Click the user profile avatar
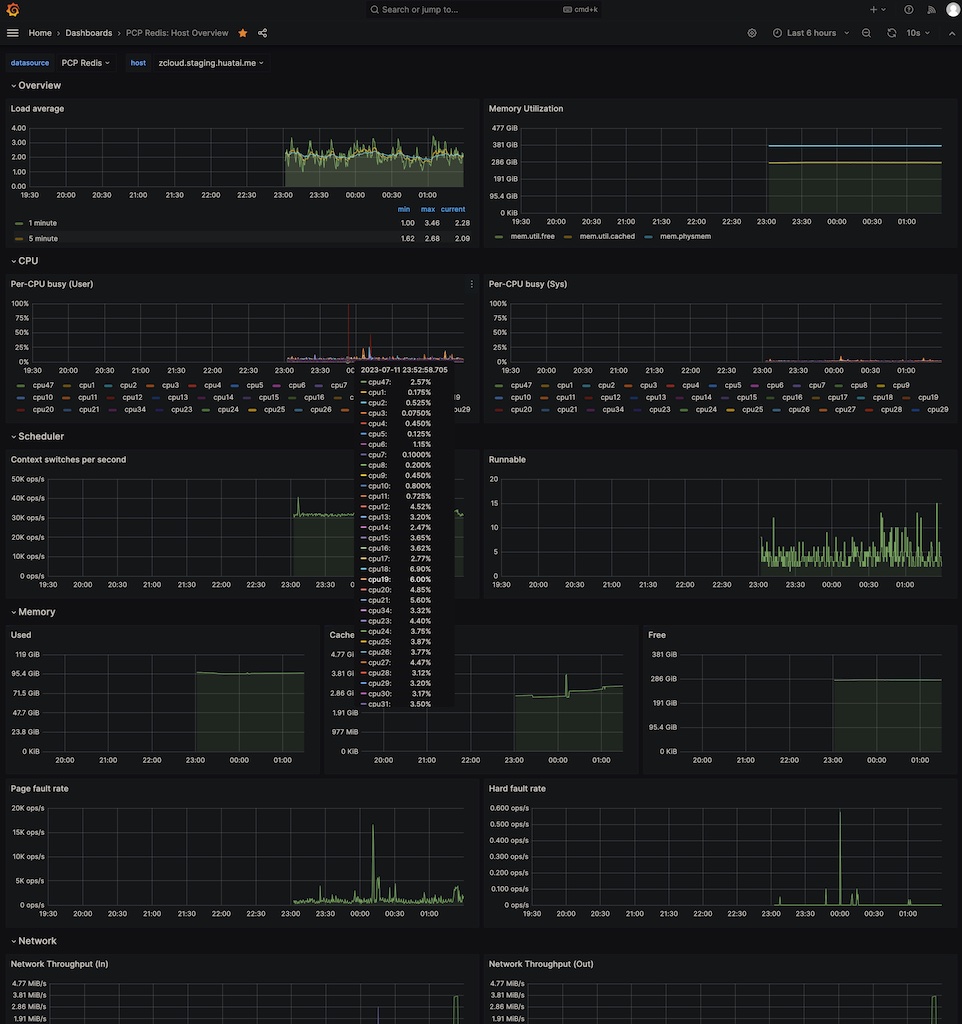The image size is (962, 1024). point(953,9)
